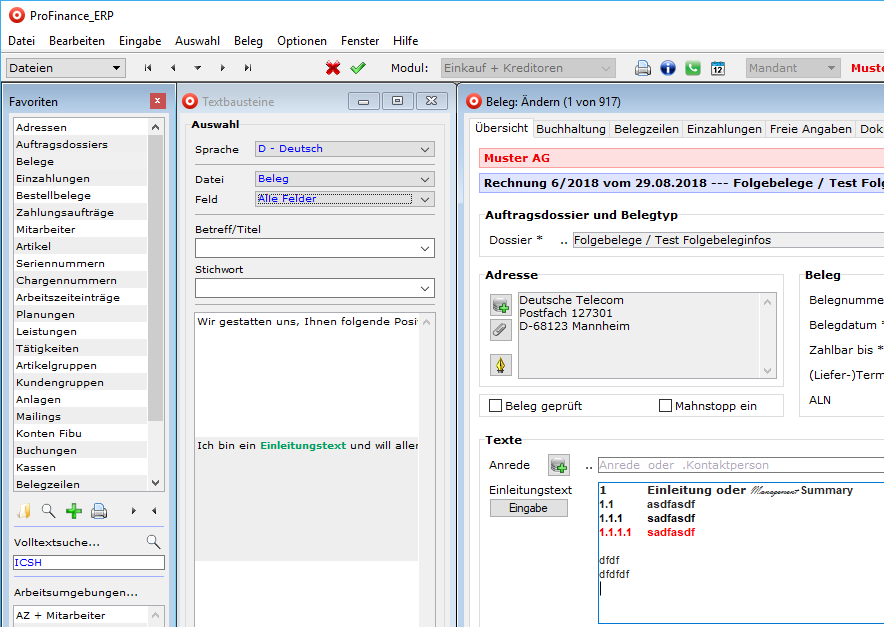
Task: Click the Volltextsuche input field
Action: 88,563
